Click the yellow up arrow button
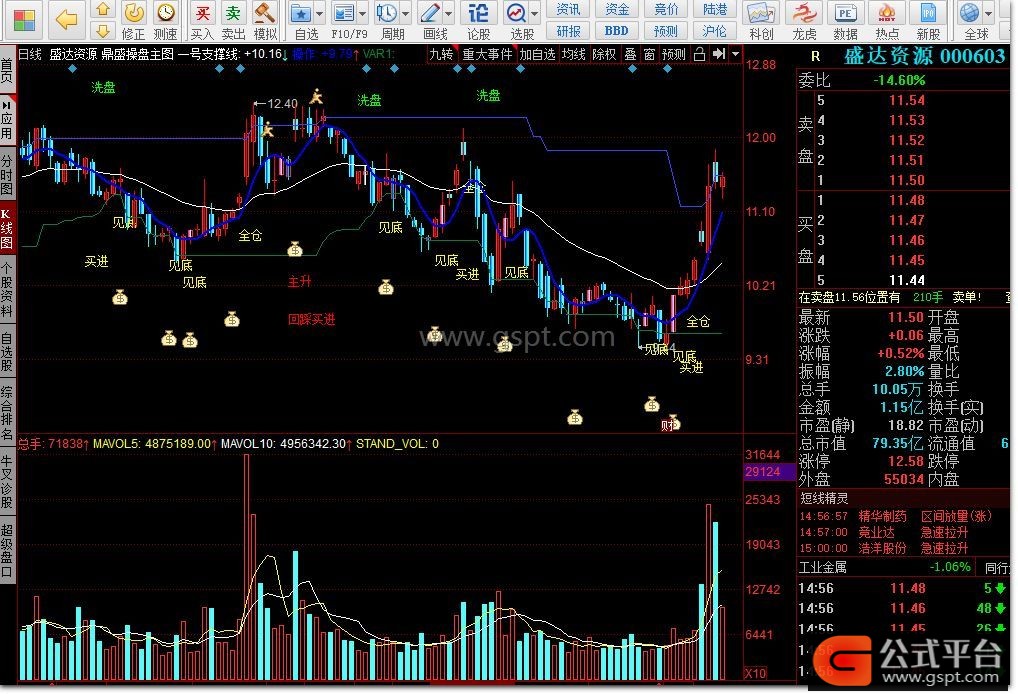This screenshot has height=694, width=1018. [102, 9]
